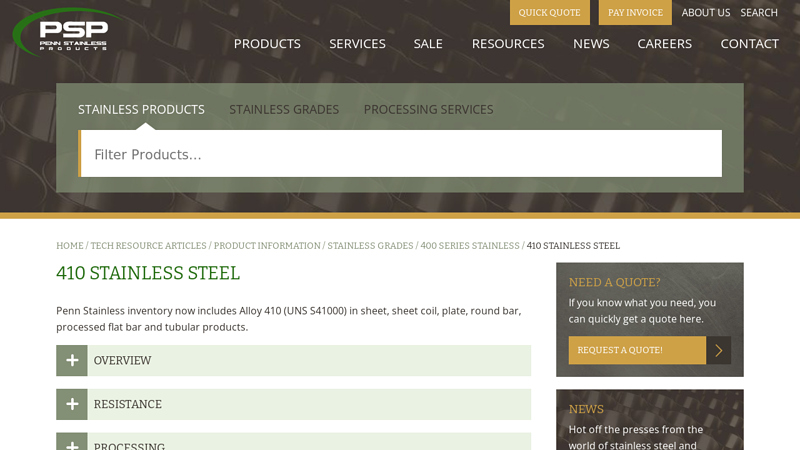
Task: Switch to the Processing Services tab
Action: click(428, 109)
